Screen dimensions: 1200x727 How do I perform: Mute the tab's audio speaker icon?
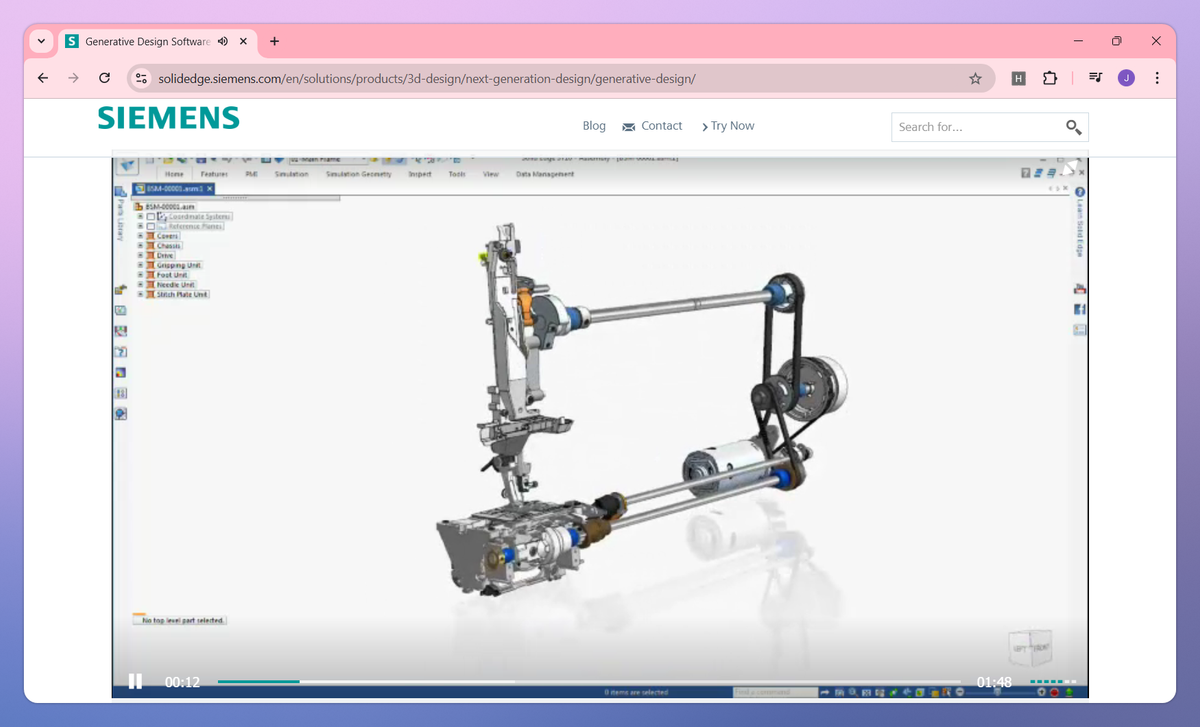coord(222,42)
